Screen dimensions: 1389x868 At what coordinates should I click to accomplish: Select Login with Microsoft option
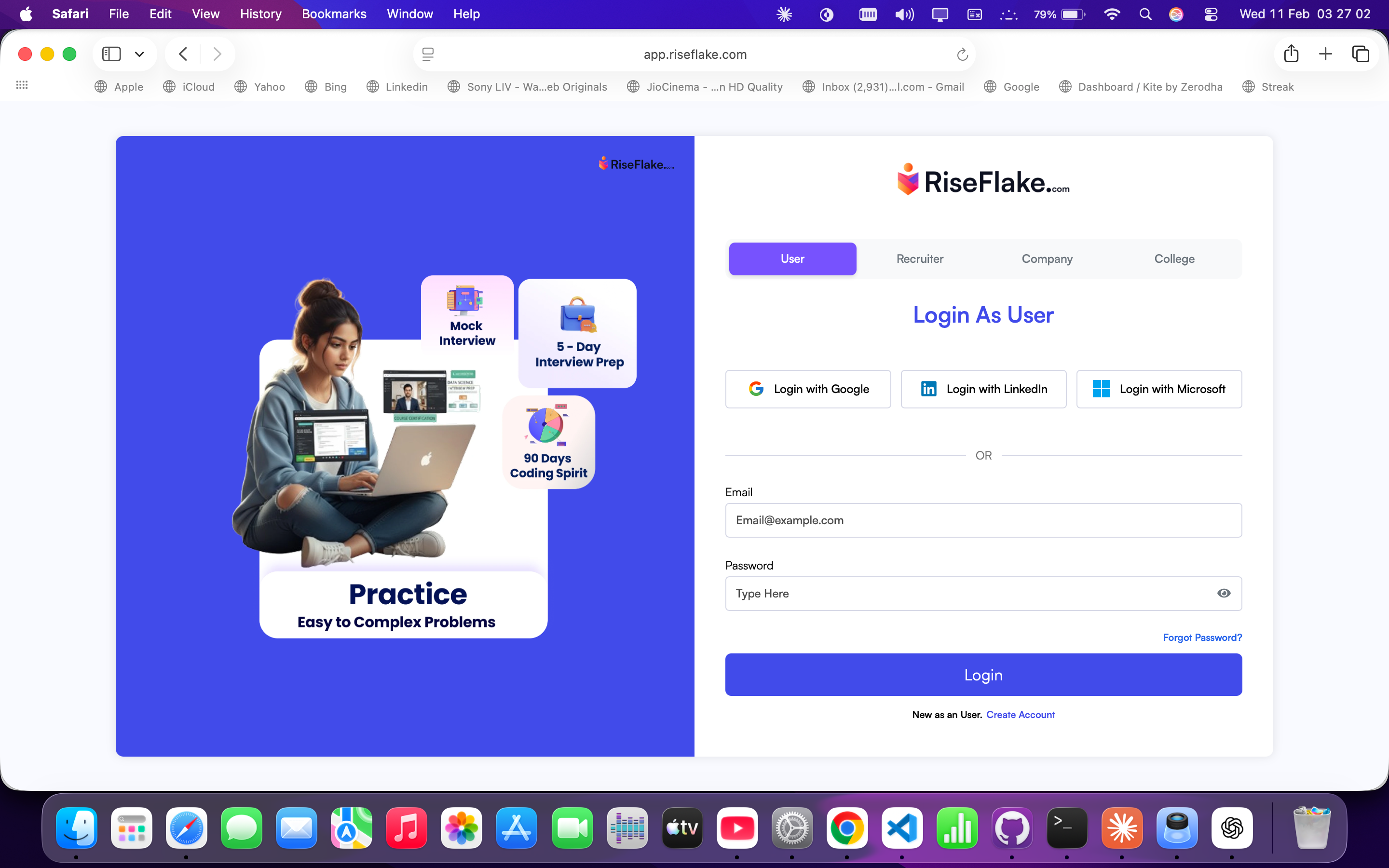tap(1159, 389)
